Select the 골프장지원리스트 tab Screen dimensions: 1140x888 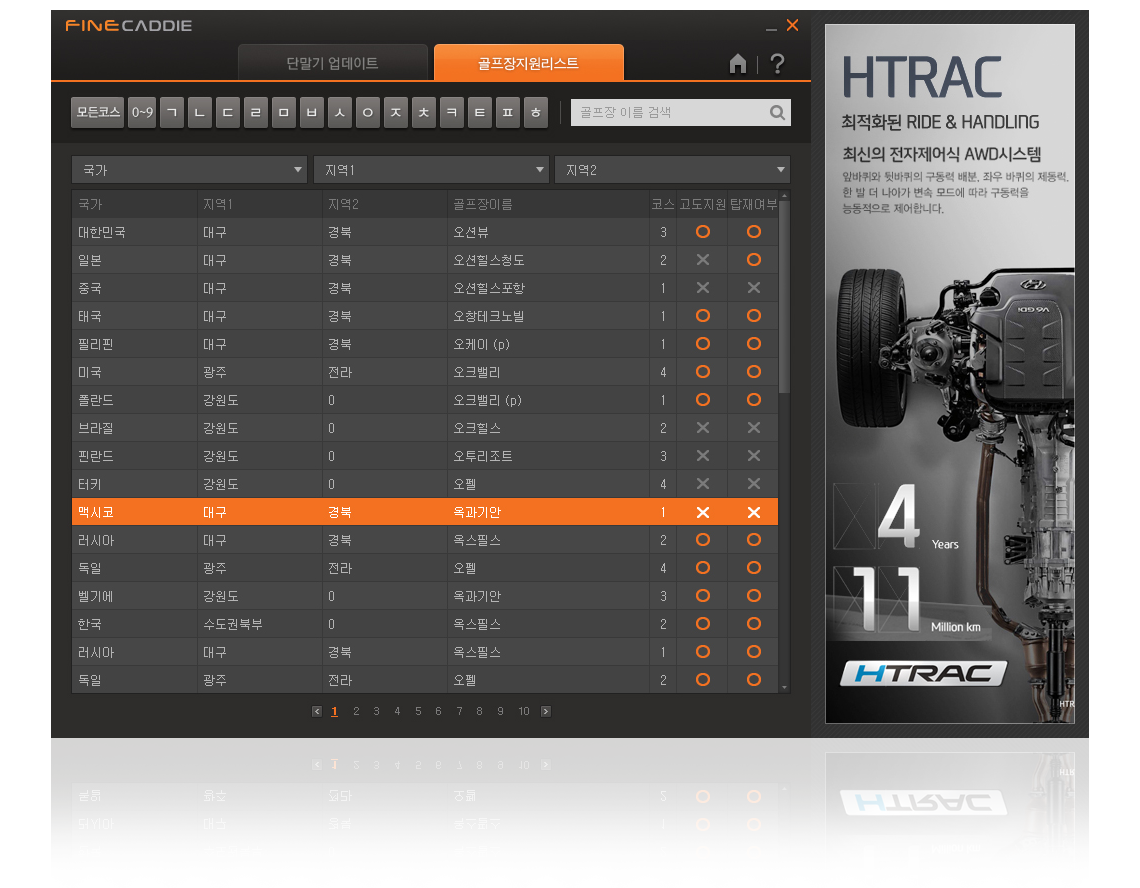pos(529,63)
